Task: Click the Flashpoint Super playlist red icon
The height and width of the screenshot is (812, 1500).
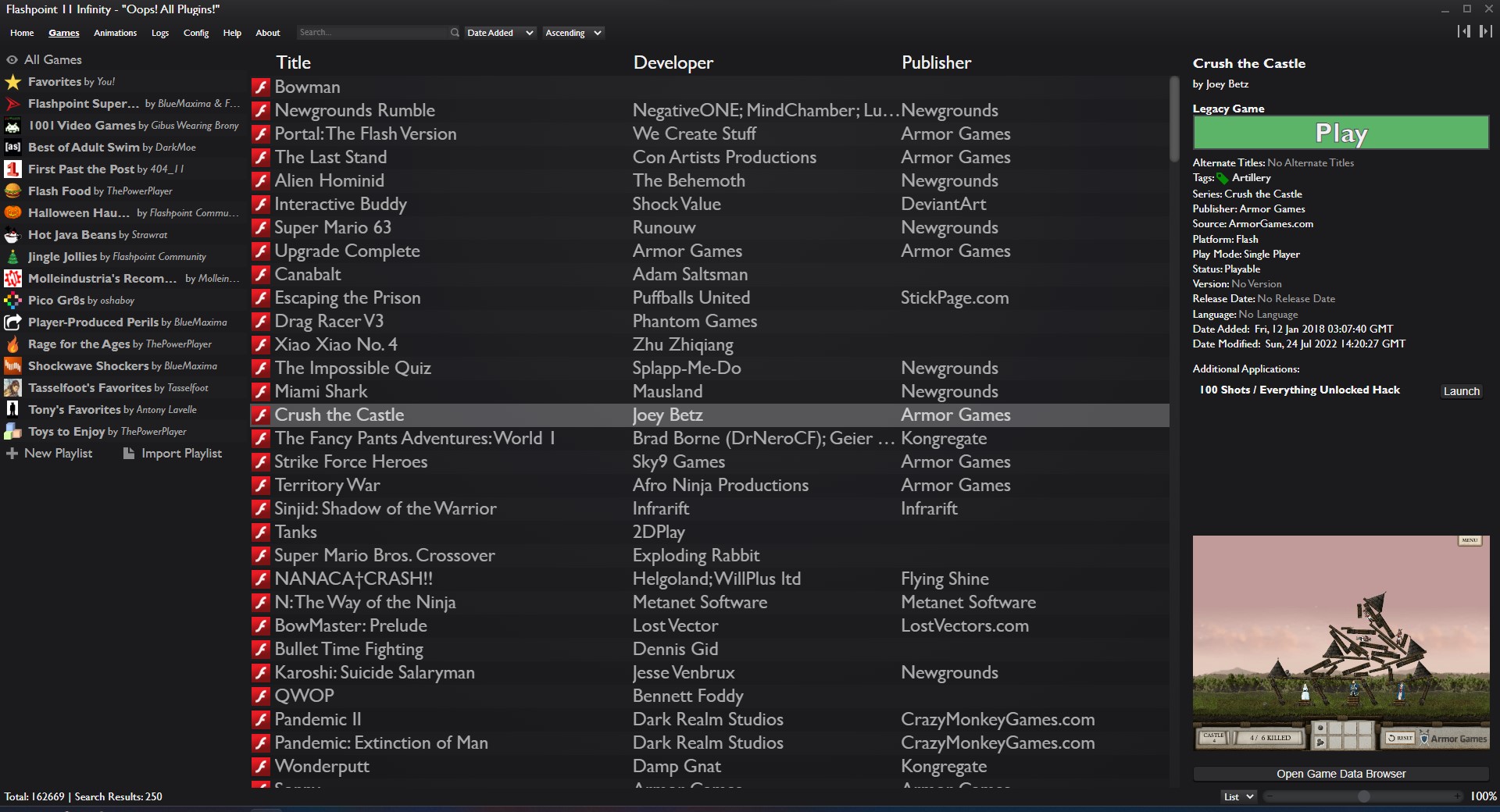Action: (x=12, y=104)
